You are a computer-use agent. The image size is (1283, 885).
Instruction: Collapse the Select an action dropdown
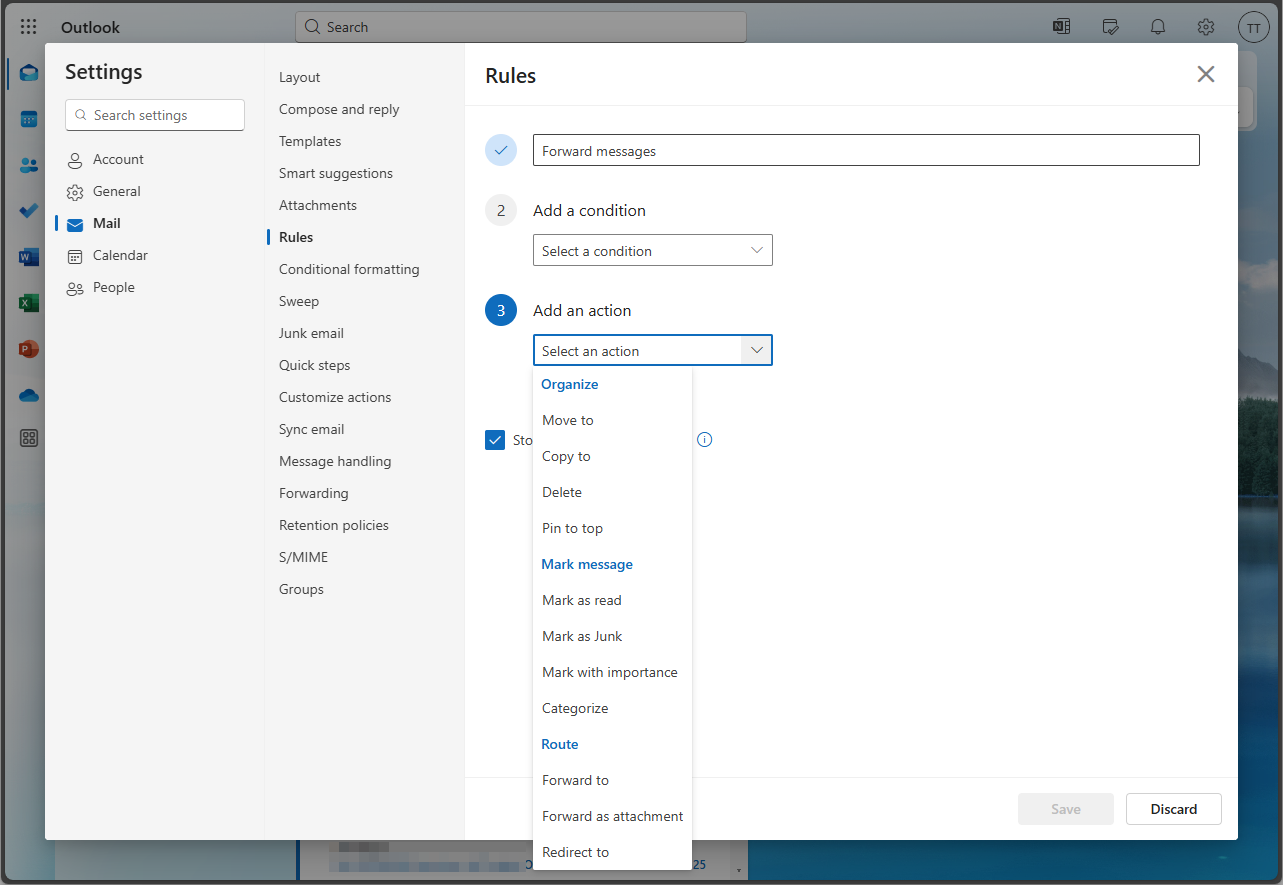[x=756, y=351]
